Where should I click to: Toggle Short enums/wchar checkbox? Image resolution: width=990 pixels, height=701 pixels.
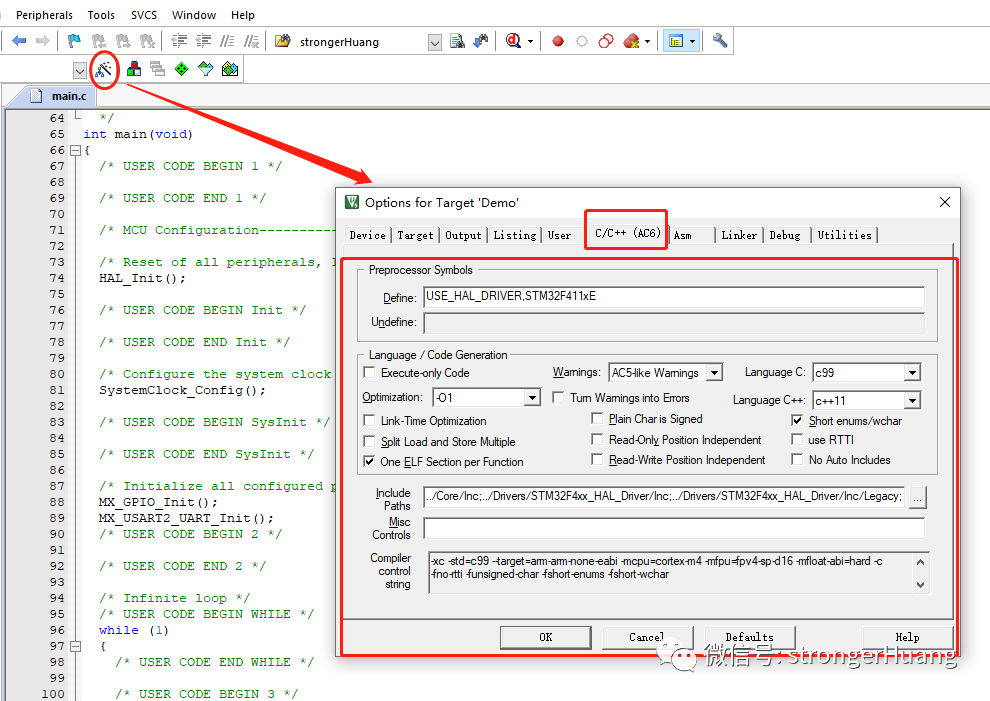coord(798,421)
